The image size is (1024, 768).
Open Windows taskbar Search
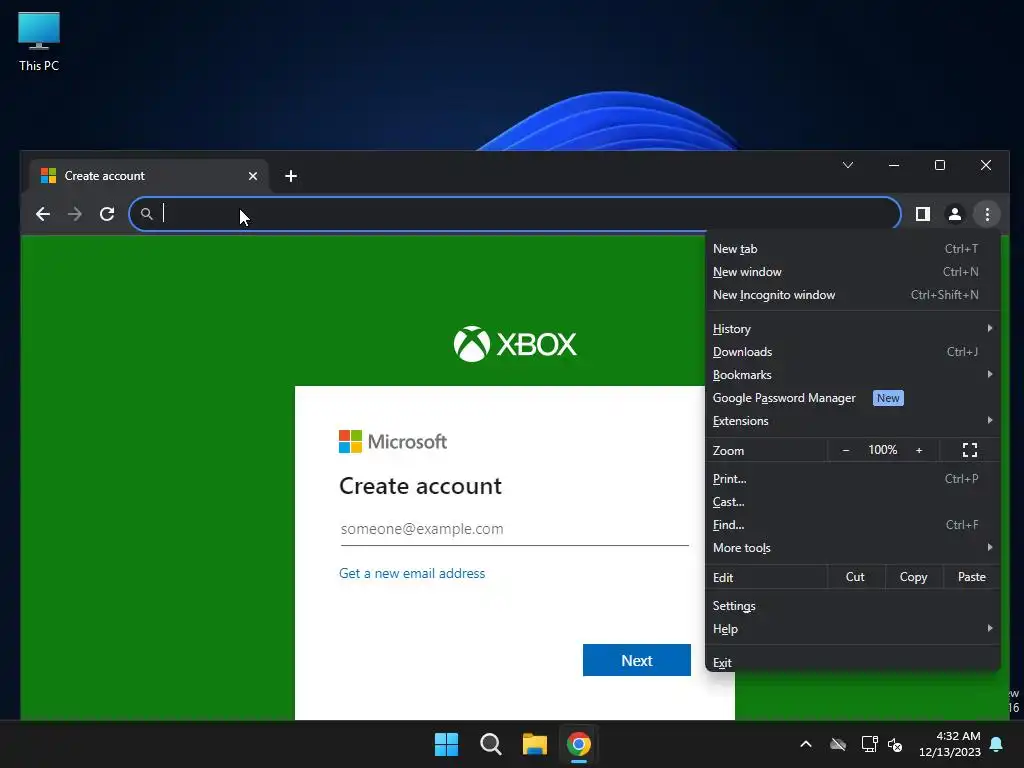(x=490, y=744)
